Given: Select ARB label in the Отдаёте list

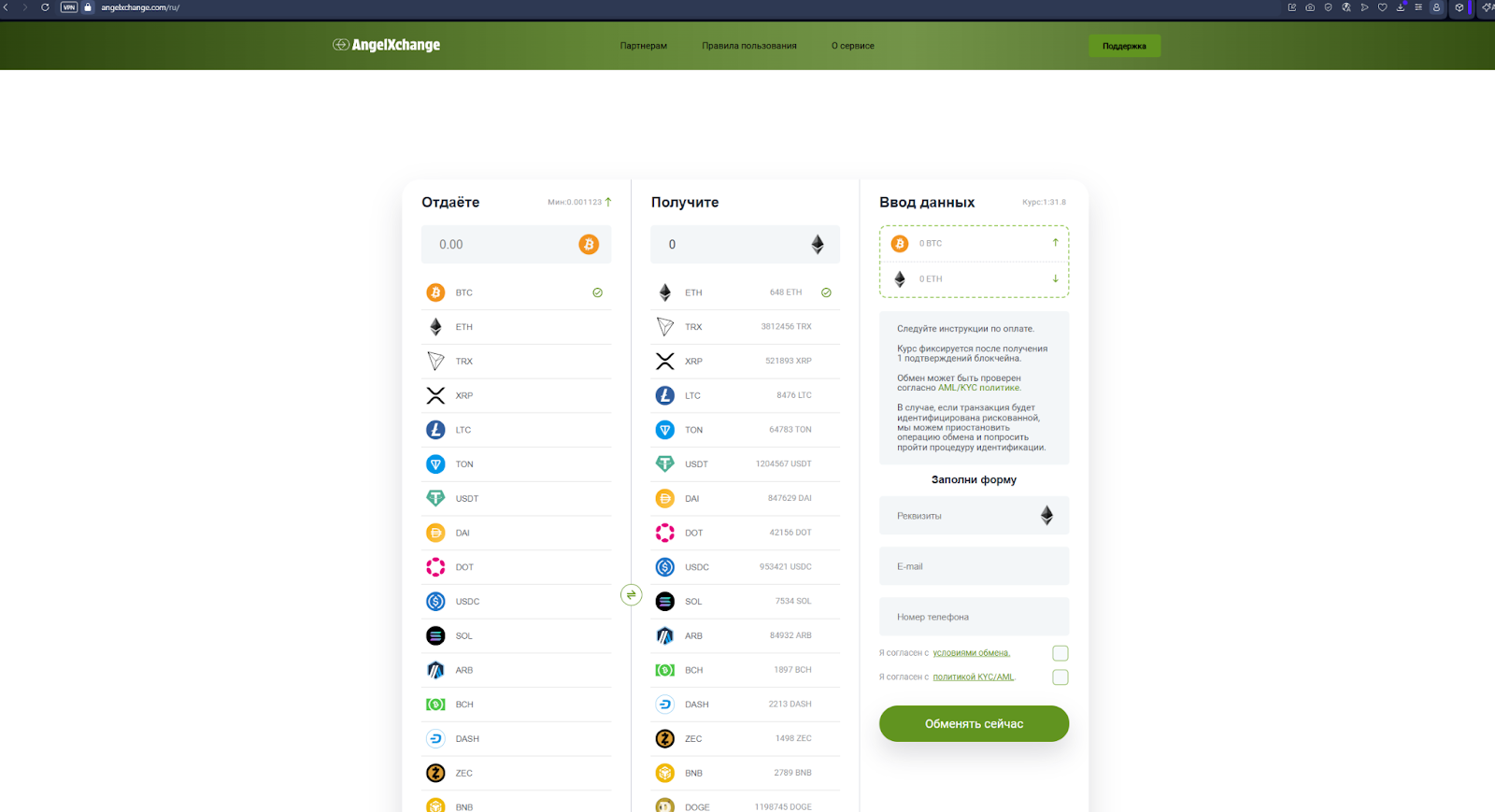Looking at the screenshot, I should [464, 670].
